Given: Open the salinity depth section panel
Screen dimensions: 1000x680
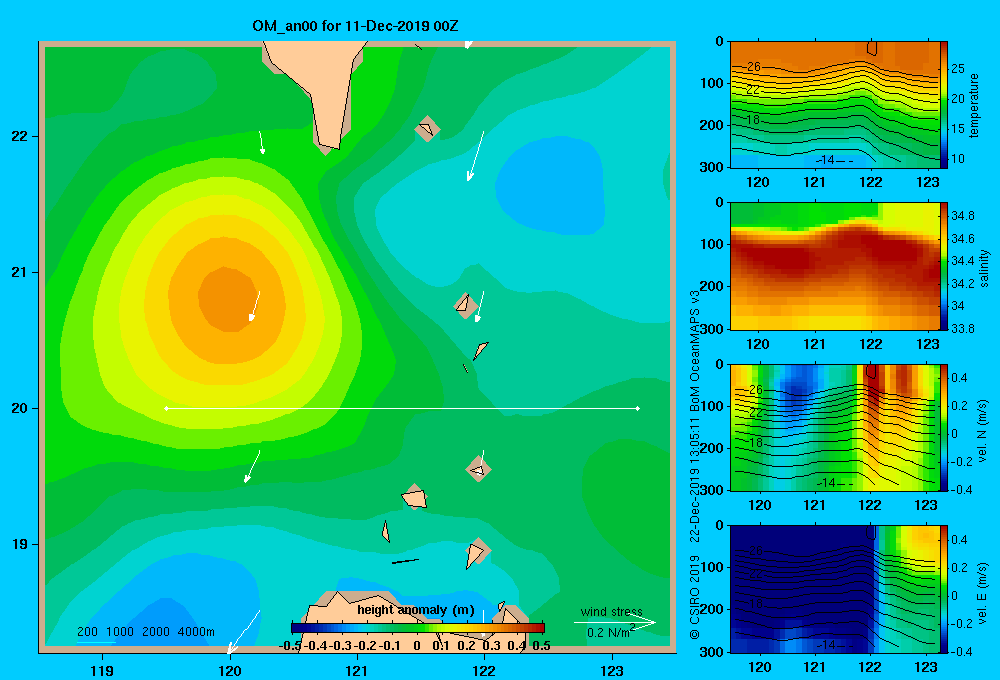Looking at the screenshot, I should (x=834, y=266).
